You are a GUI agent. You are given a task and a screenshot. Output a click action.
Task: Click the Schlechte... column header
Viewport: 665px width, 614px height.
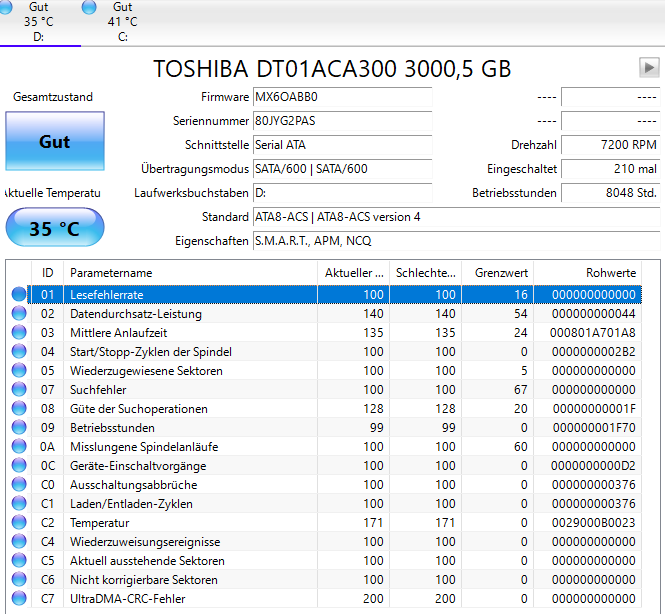coord(425,273)
